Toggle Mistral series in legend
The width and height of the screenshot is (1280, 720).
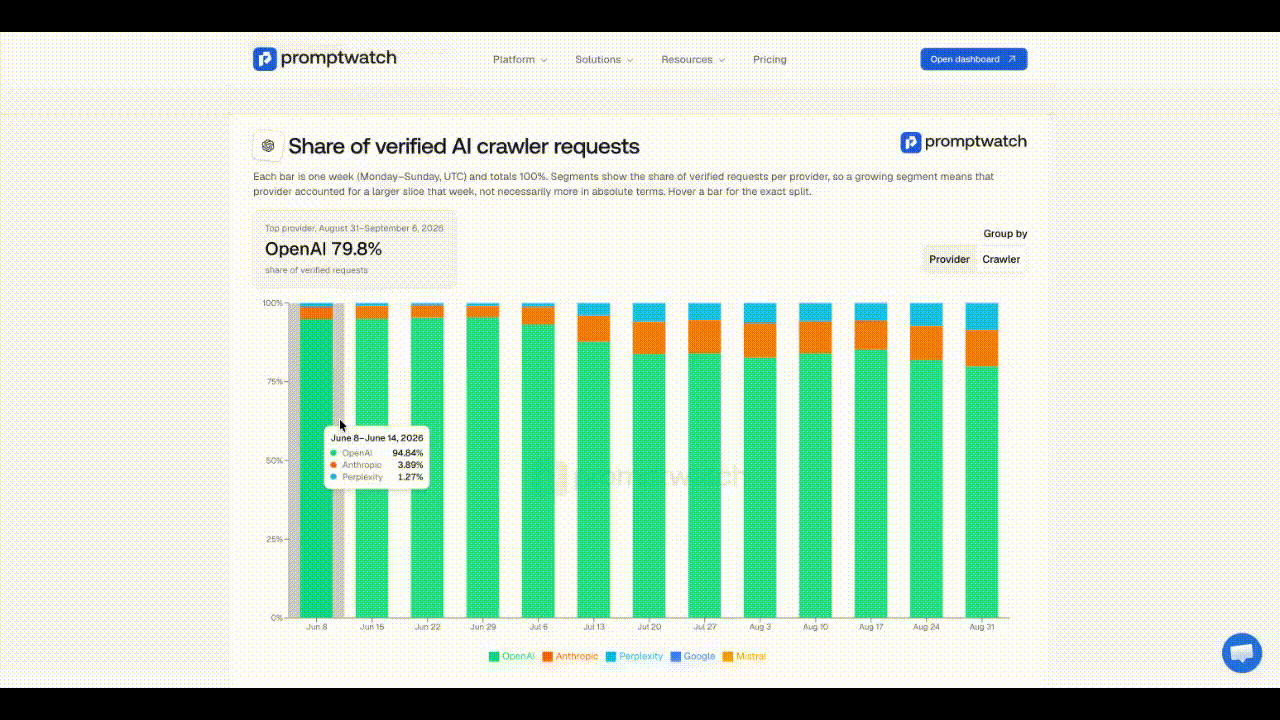click(744, 656)
